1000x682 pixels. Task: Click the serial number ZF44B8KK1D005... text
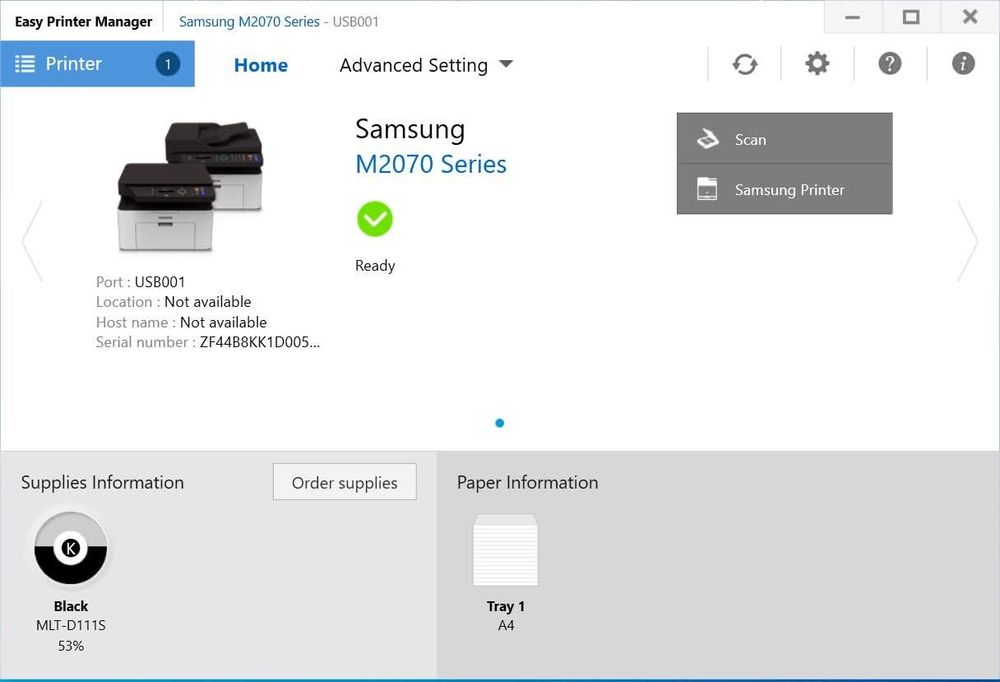click(260, 342)
